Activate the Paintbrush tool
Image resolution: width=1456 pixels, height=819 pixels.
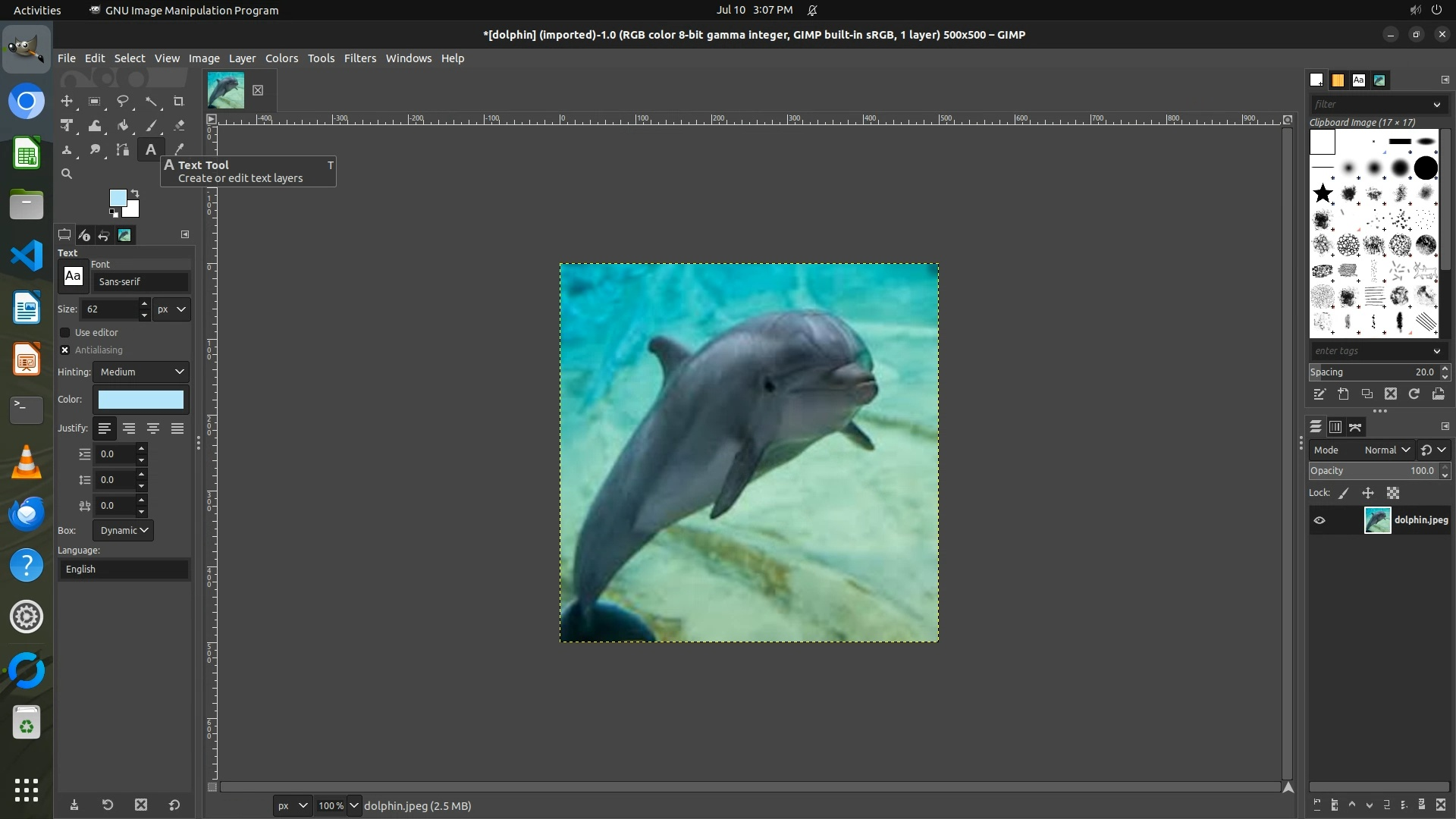(151, 126)
